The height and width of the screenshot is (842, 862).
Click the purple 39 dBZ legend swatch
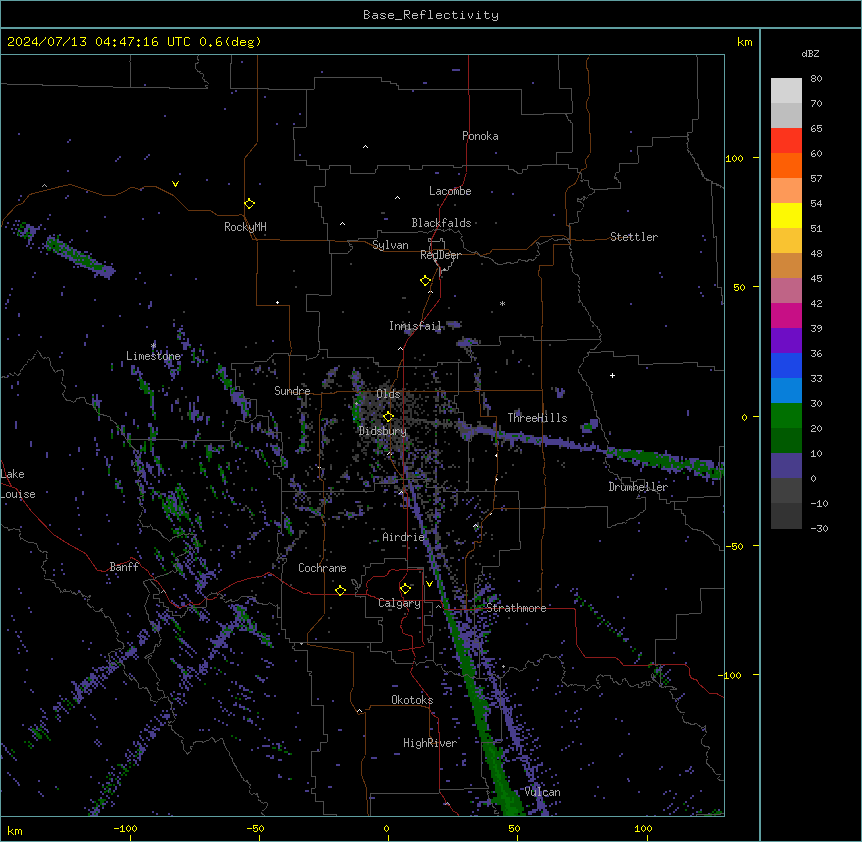pyautogui.click(x=786, y=340)
